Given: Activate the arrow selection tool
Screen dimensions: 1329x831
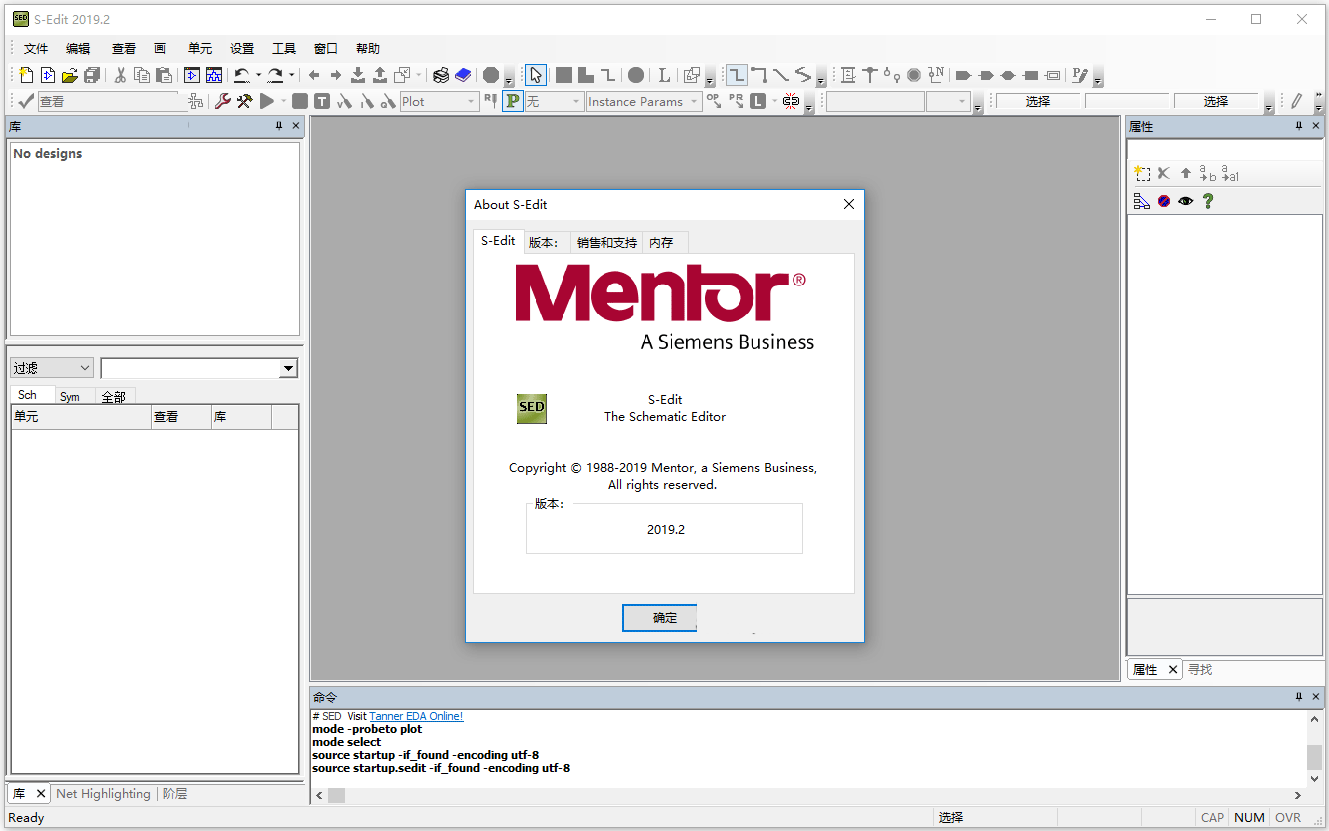Looking at the screenshot, I should [x=536, y=75].
